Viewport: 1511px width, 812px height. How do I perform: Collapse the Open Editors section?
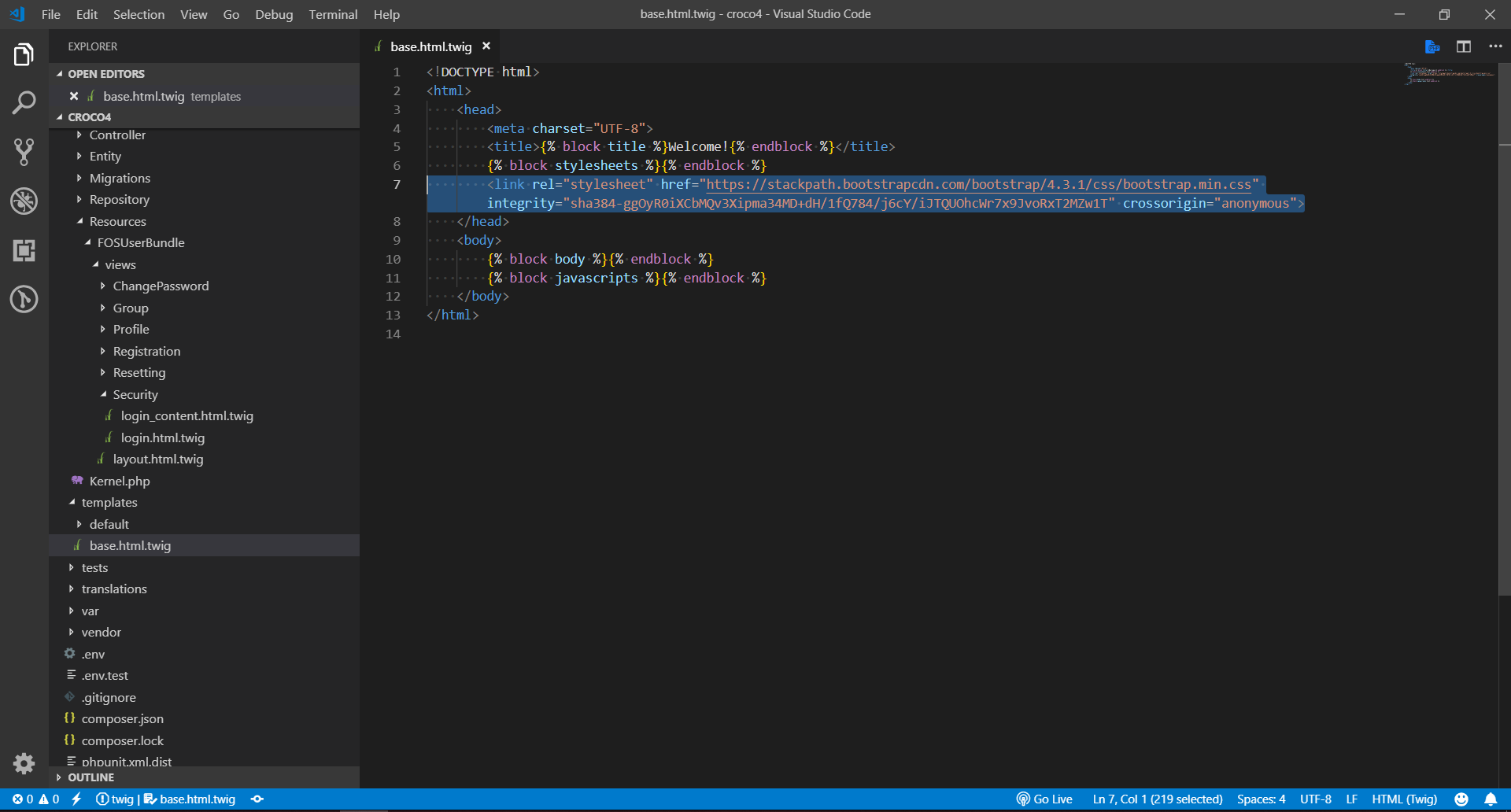(60, 74)
